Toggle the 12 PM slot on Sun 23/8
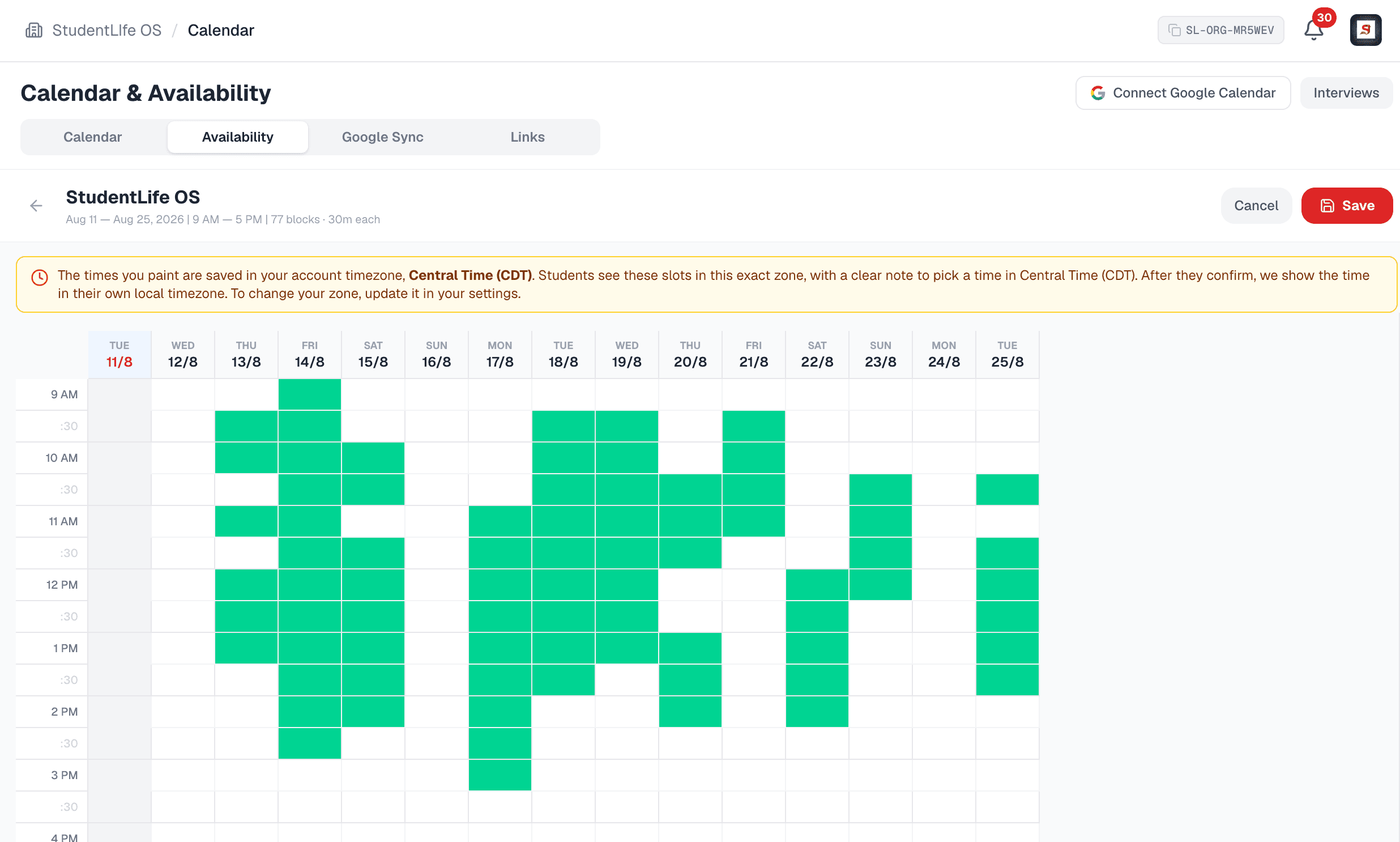Screen dimensions: 1400x842 point(881,585)
